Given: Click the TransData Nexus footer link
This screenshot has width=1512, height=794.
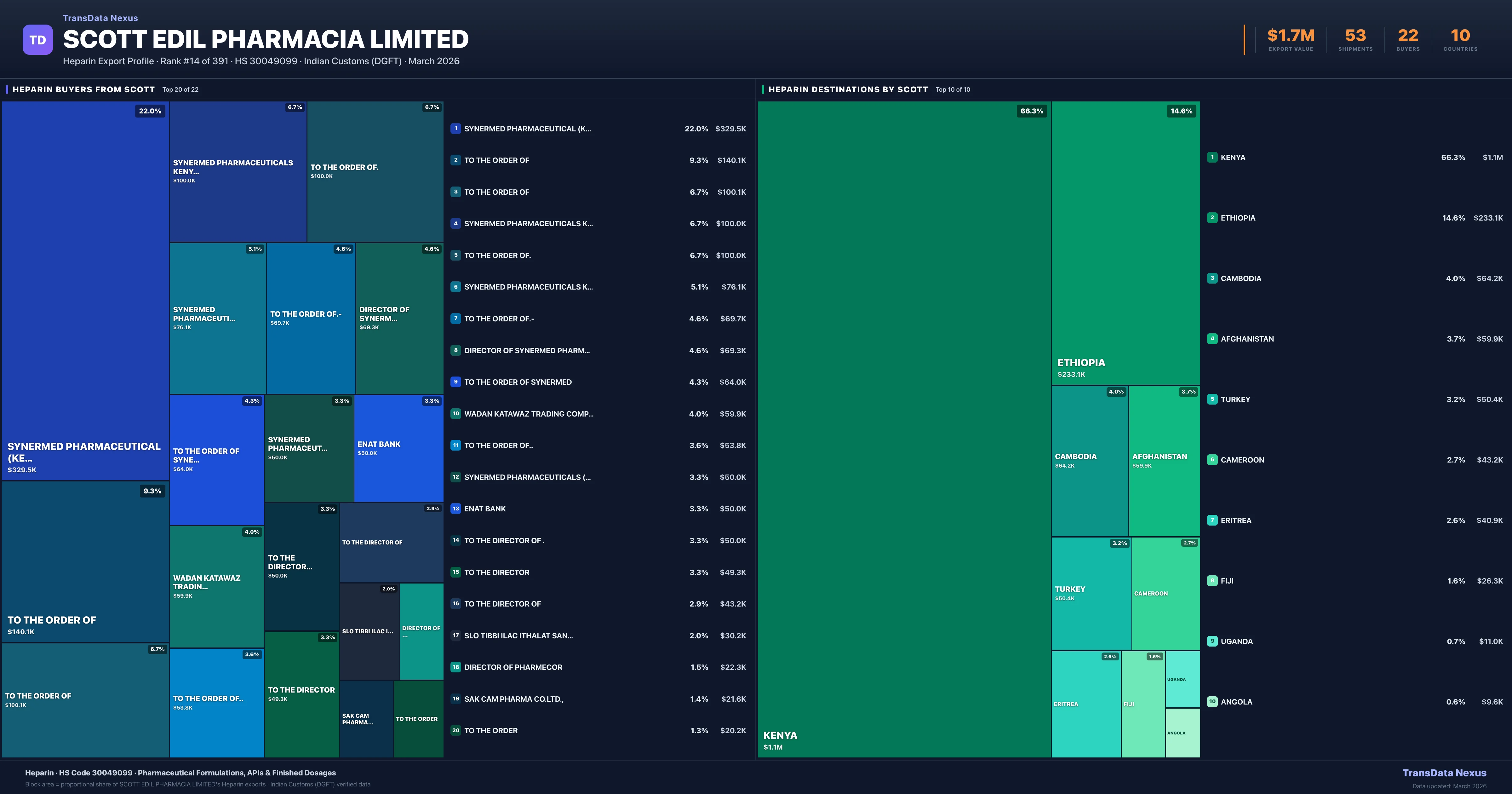Looking at the screenshot, I should 1444,773.
